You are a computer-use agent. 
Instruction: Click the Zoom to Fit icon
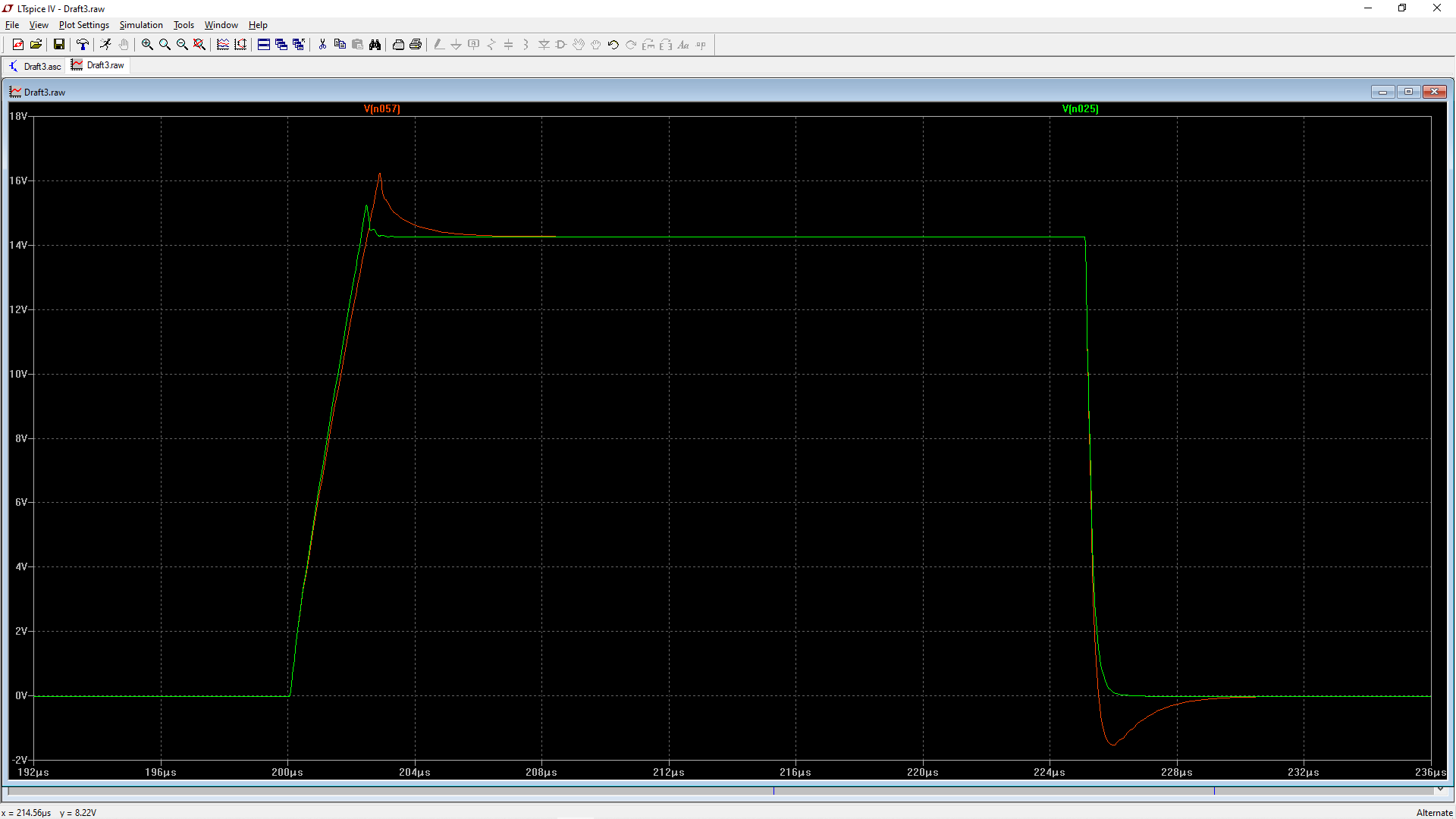(x=199, y=45)
